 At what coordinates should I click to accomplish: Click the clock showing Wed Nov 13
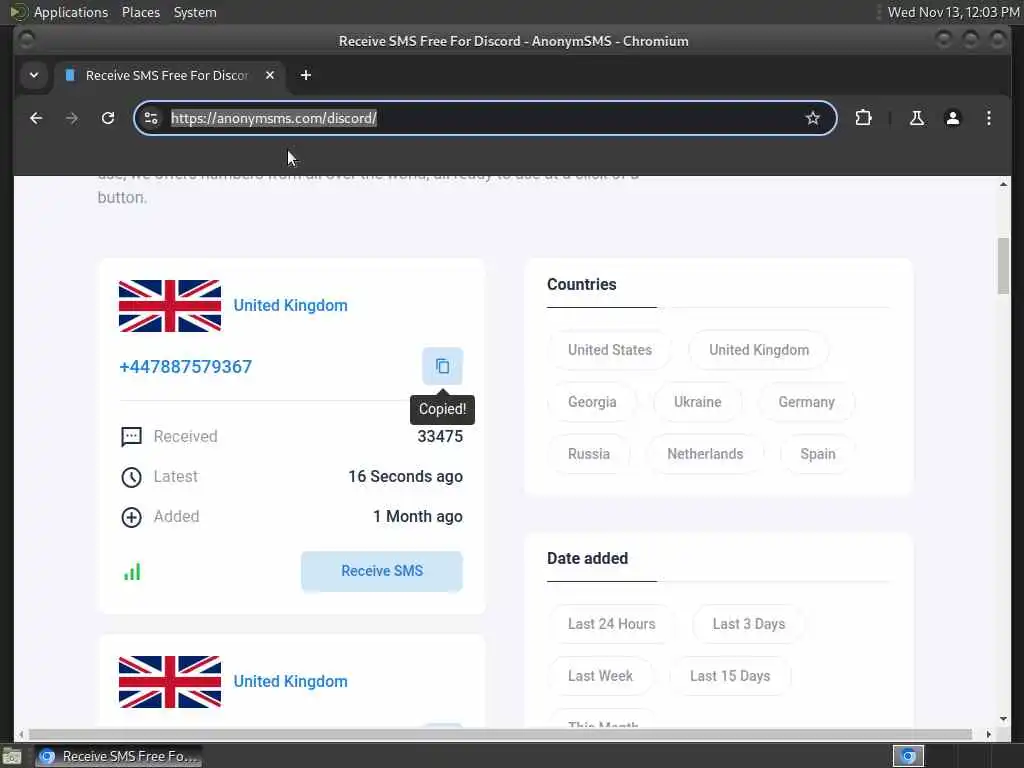point(953,12)
